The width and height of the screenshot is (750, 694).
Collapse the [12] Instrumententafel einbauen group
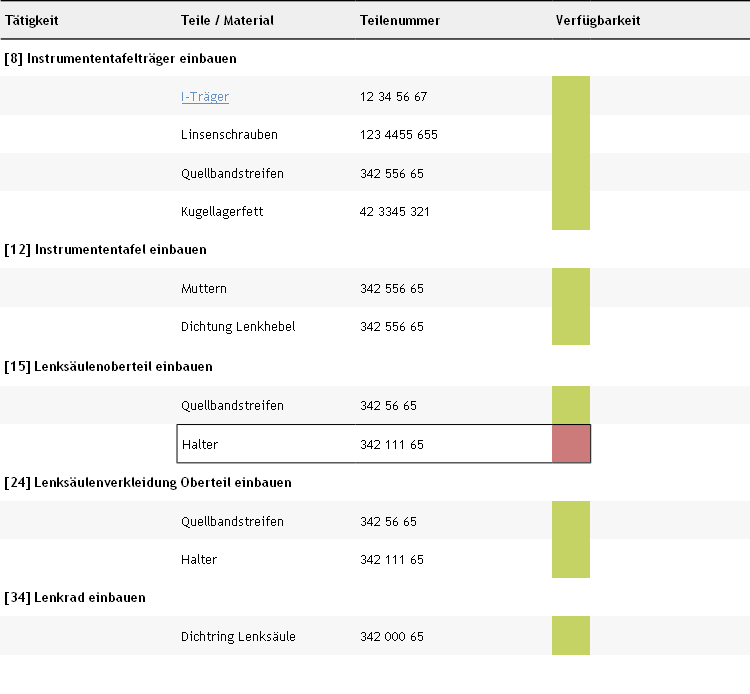coord(105,249)
